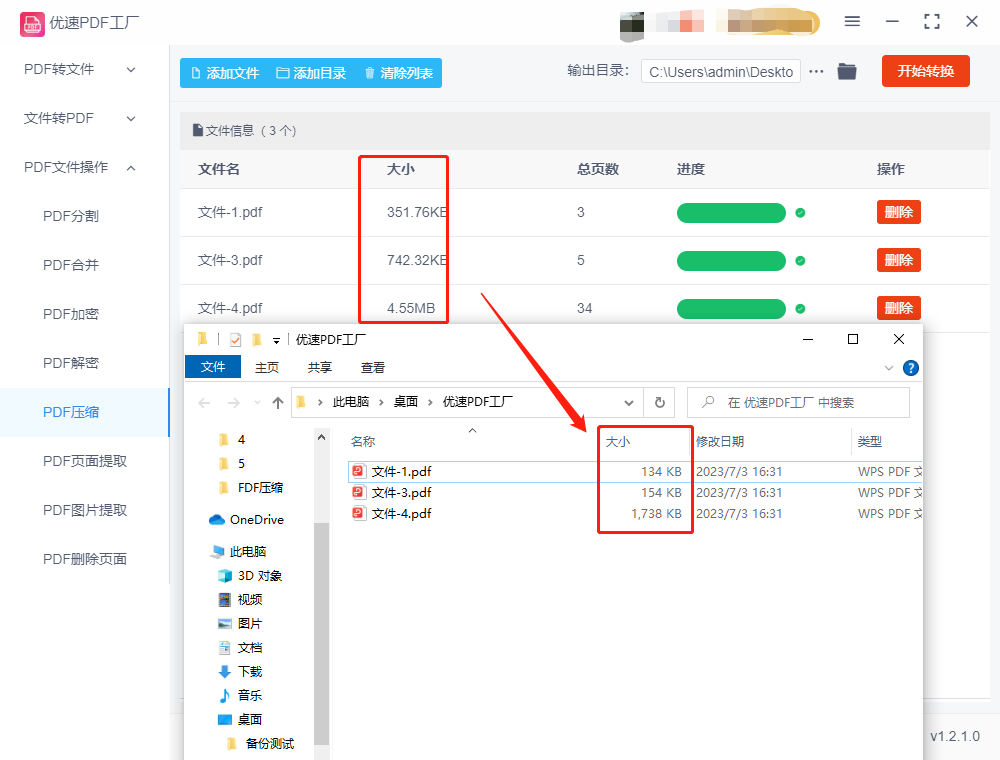Open Explorer help question mark icon
This screenshot has height=760, width=1000.
point(911,368)
